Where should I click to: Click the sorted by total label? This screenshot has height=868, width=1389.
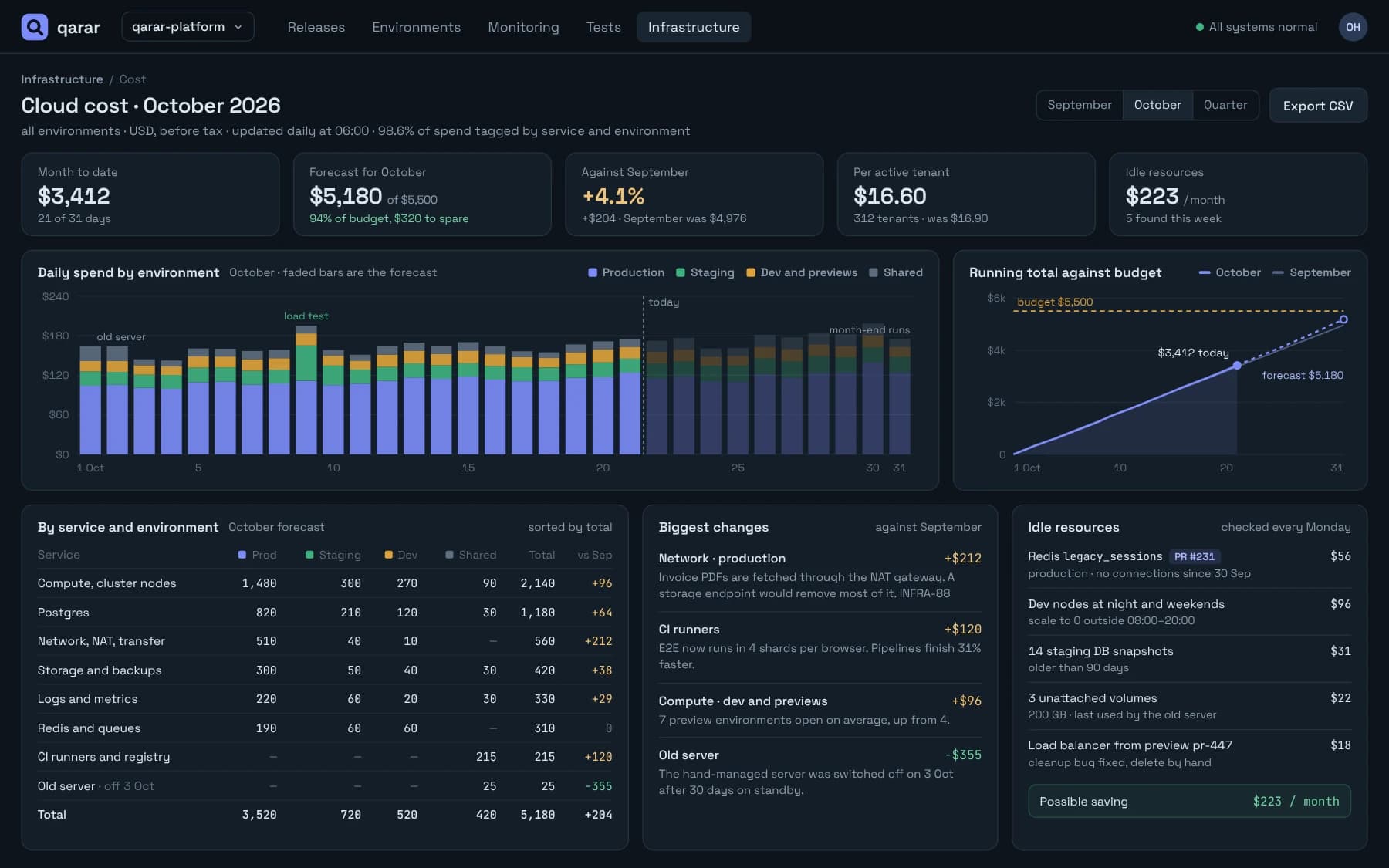coord(569,527)
